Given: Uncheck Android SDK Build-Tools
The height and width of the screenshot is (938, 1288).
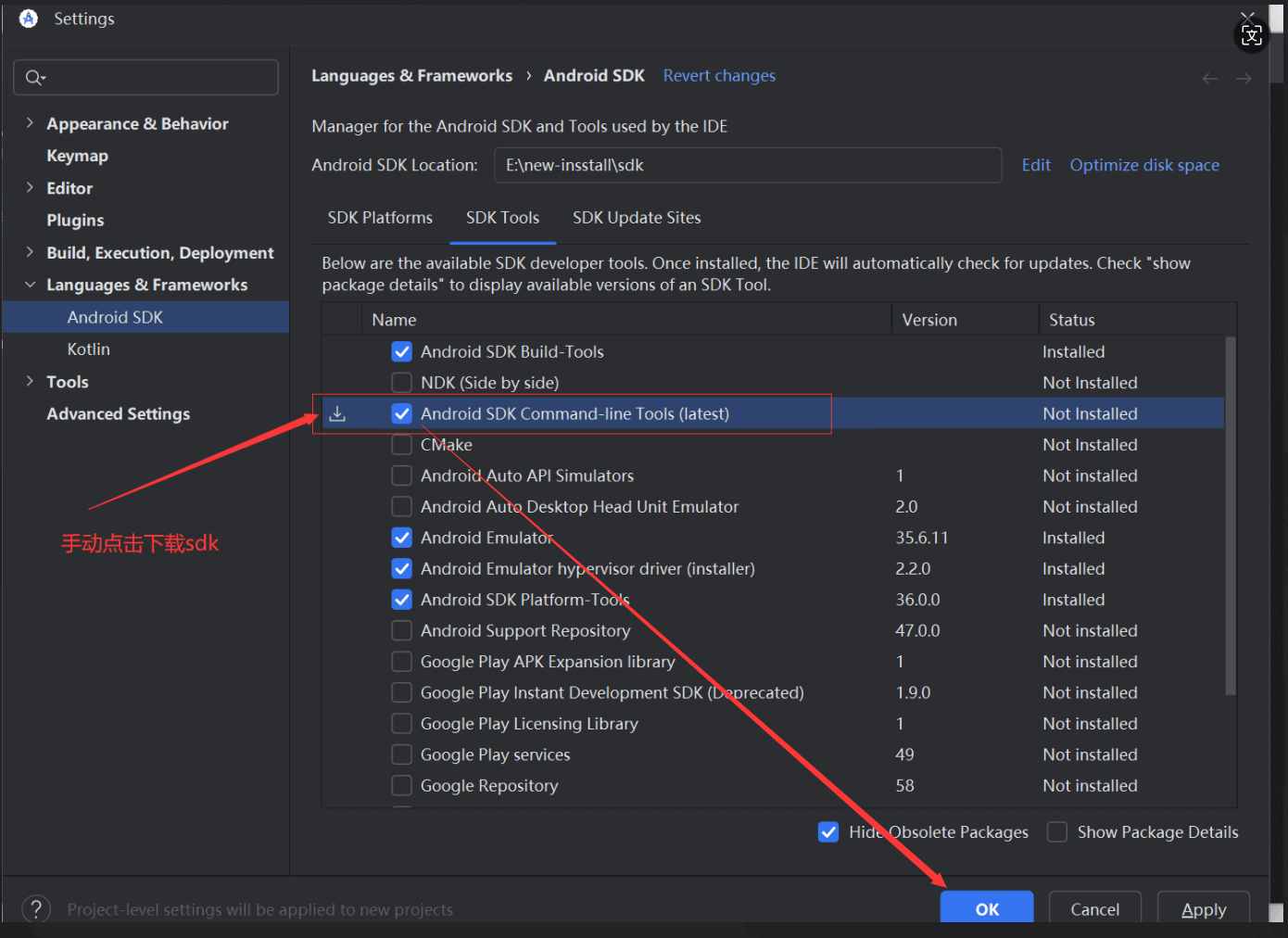Looking at the screenshot, I should (x=401, y=352).
